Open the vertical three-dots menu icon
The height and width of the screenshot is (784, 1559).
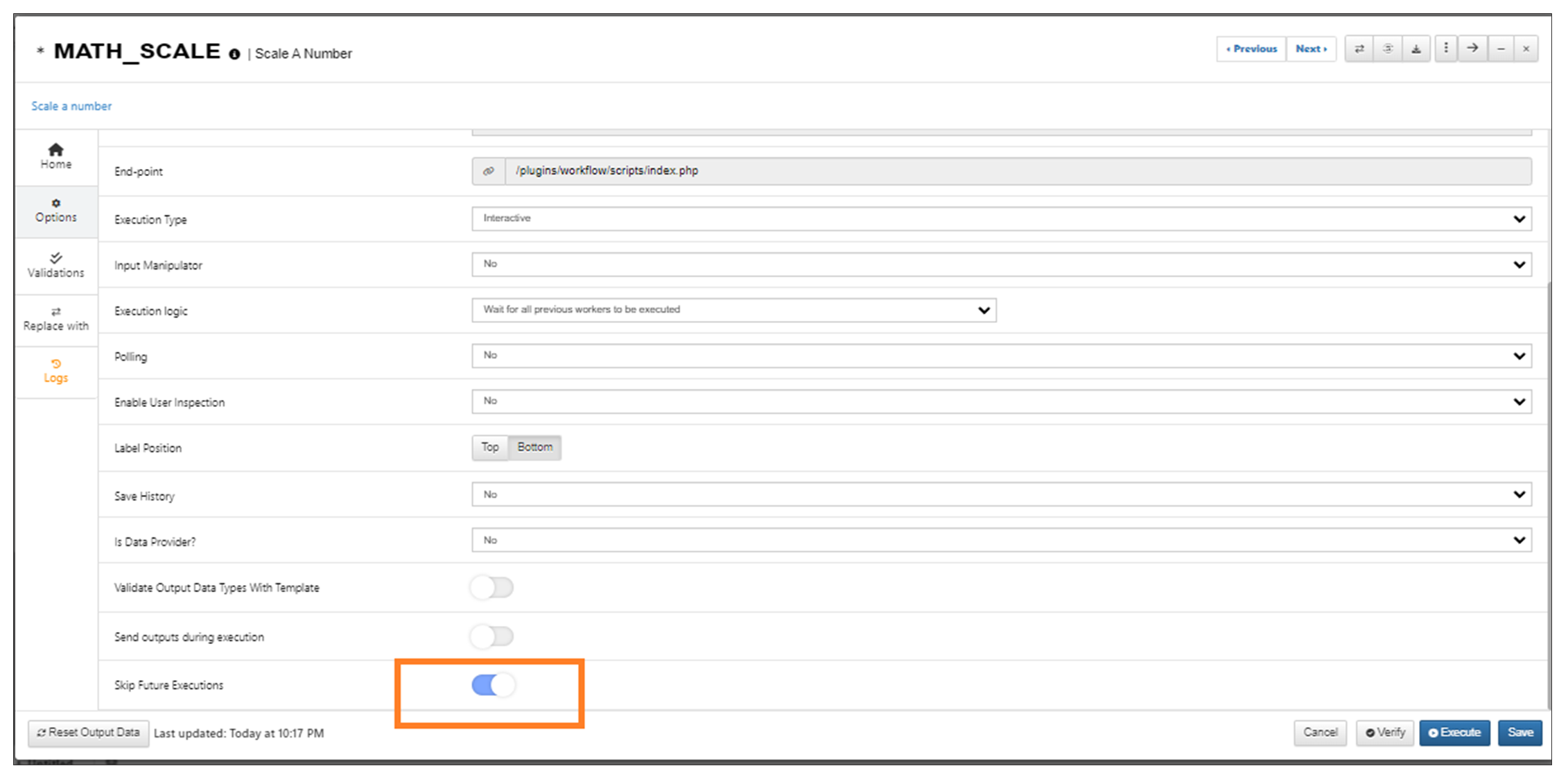[1446, 49]
